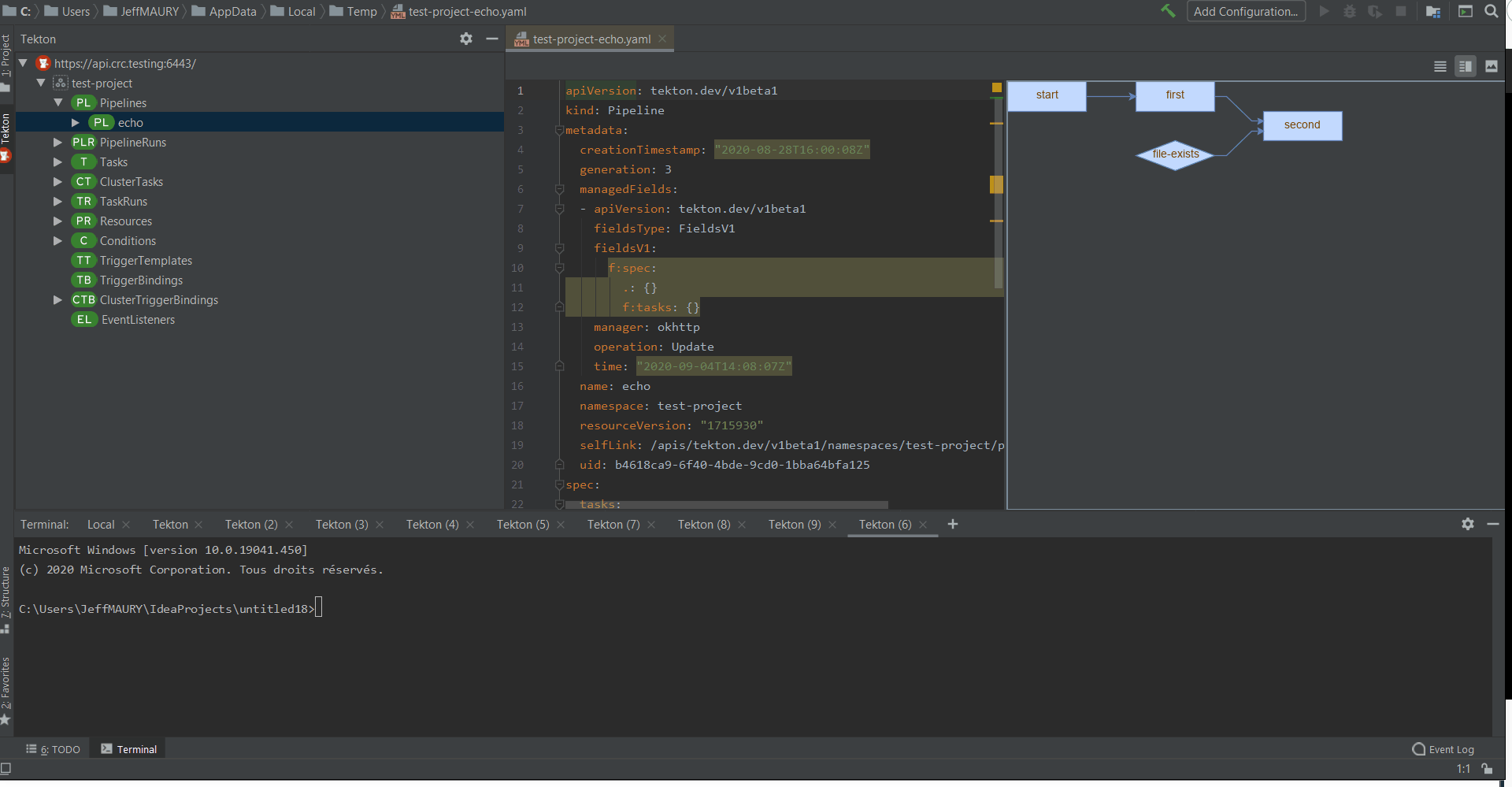Switch to preview-only view mode
Image resolution: width=1512 pixels, height=787 pixels.
click(x=1491, y=66)
